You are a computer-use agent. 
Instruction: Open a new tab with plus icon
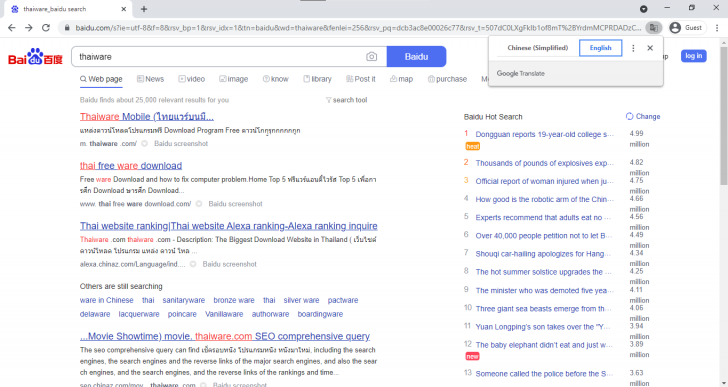[144, 9]
